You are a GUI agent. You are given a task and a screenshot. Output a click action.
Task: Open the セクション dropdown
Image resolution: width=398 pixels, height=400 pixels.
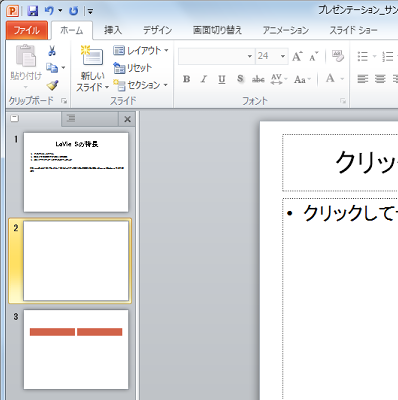tap(140, 85)
